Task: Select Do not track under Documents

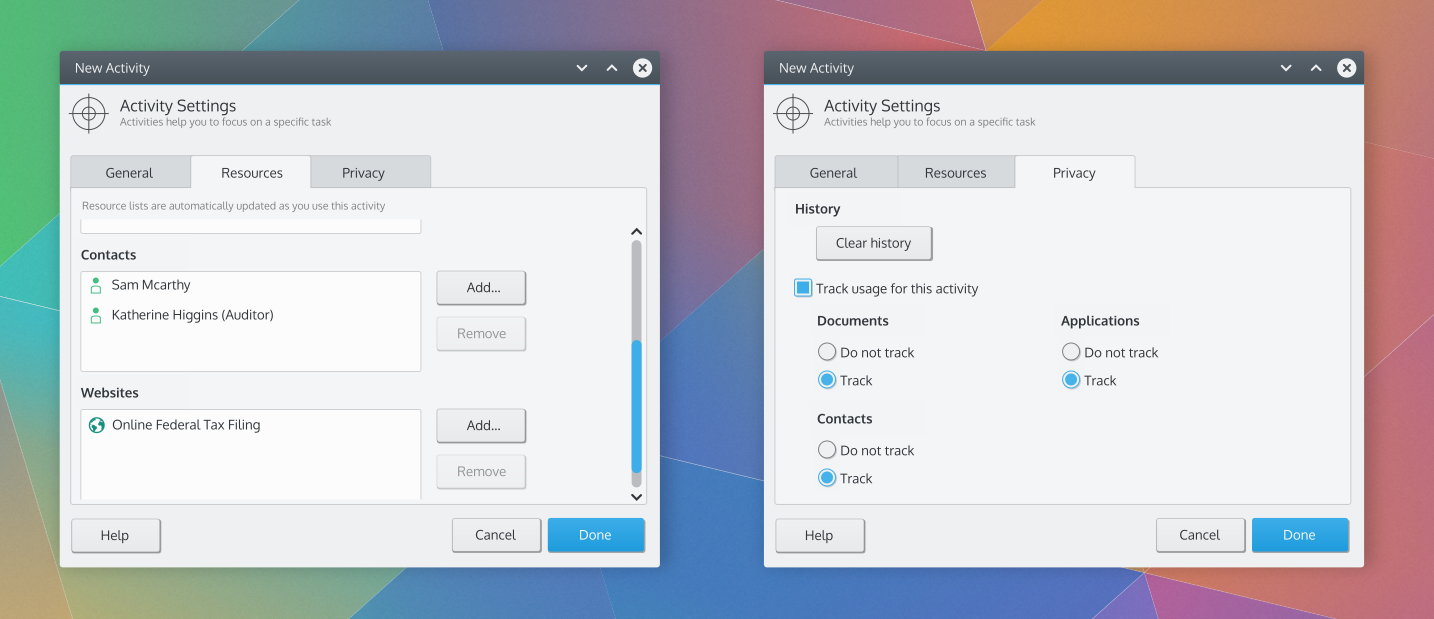Action: coord(827,352)
